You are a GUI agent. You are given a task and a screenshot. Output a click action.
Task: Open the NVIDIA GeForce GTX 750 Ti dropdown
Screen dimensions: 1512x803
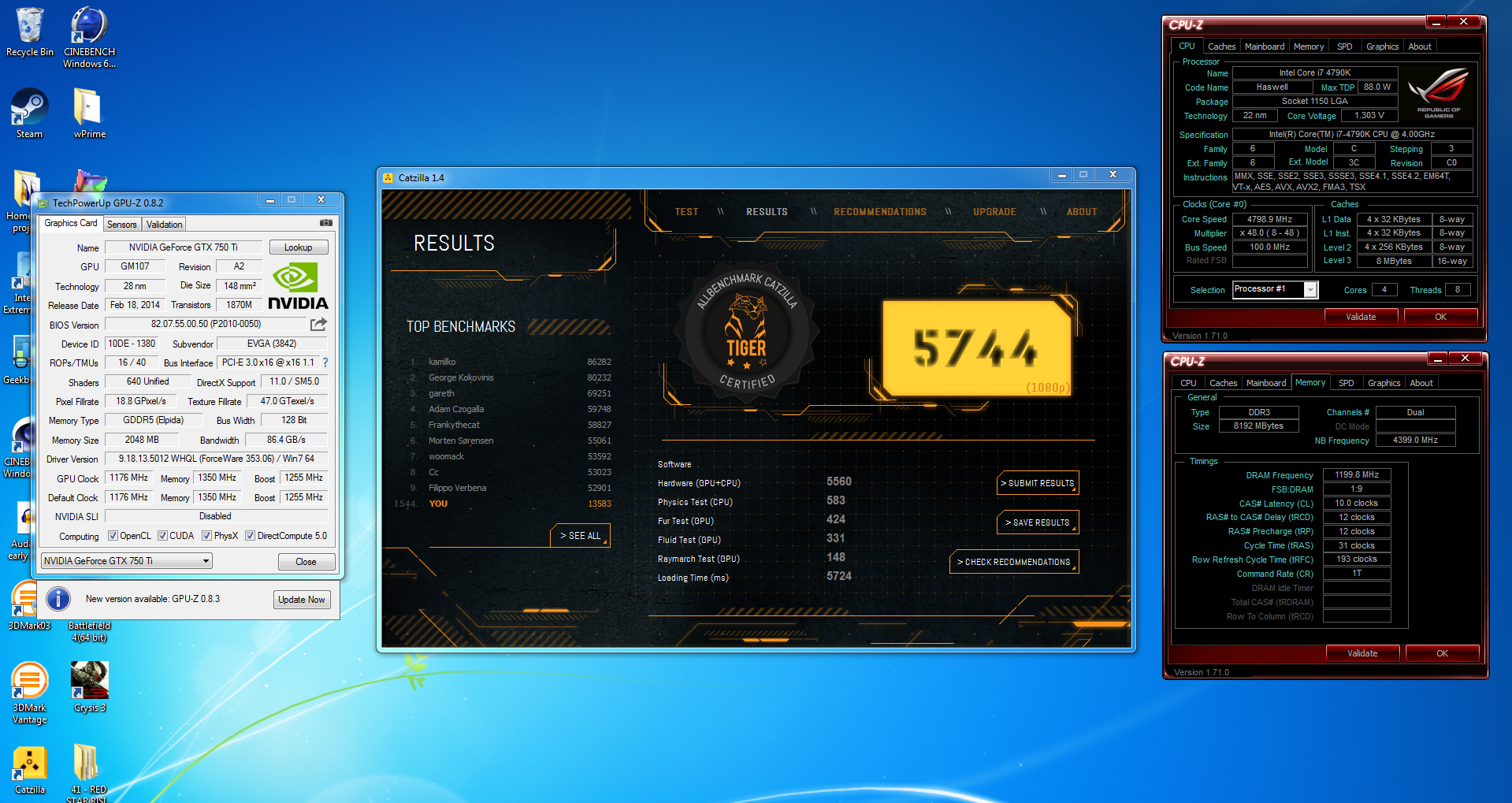point(127,561)
